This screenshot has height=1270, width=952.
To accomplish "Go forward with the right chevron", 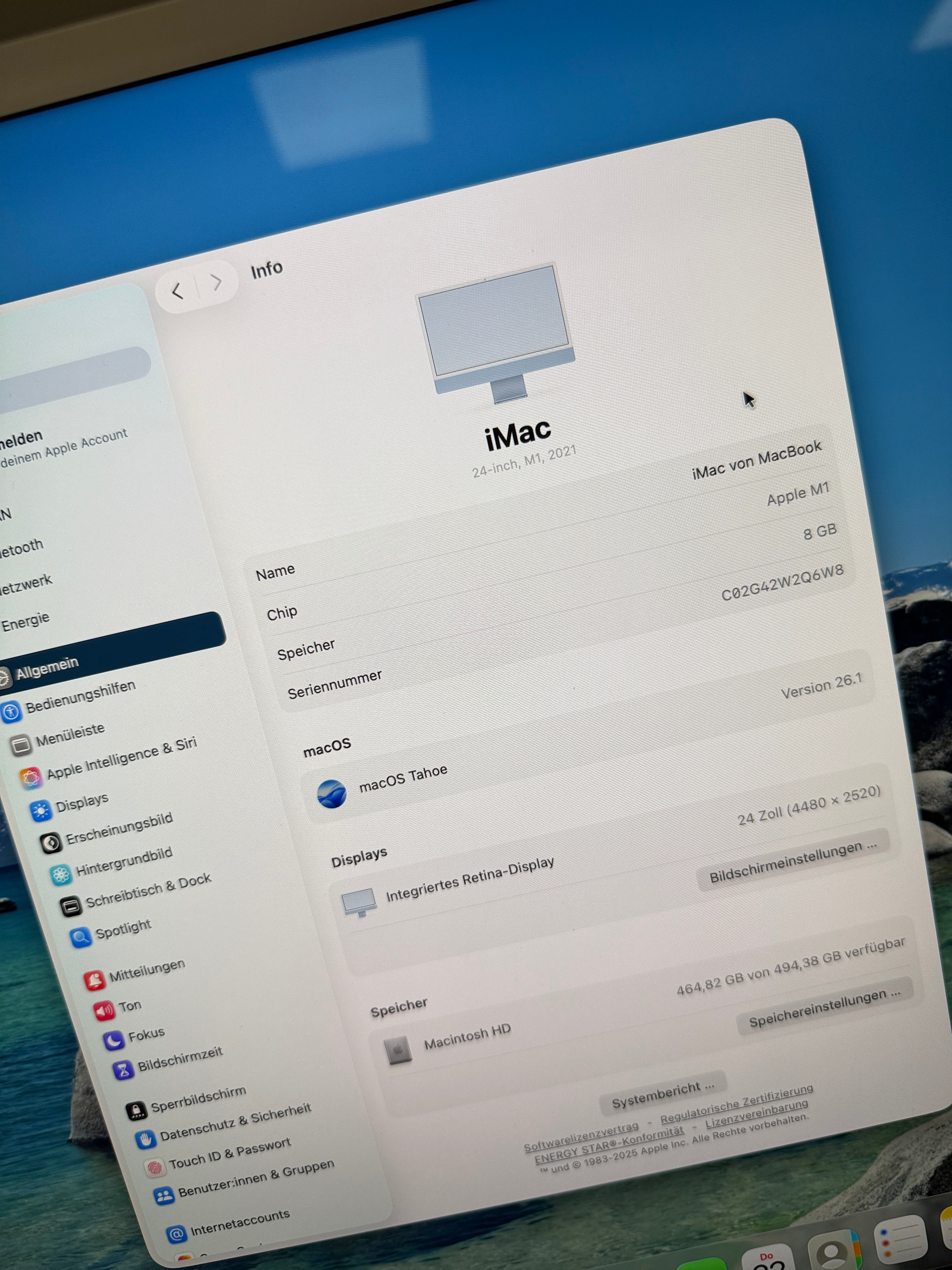I will tap(216, 282).
